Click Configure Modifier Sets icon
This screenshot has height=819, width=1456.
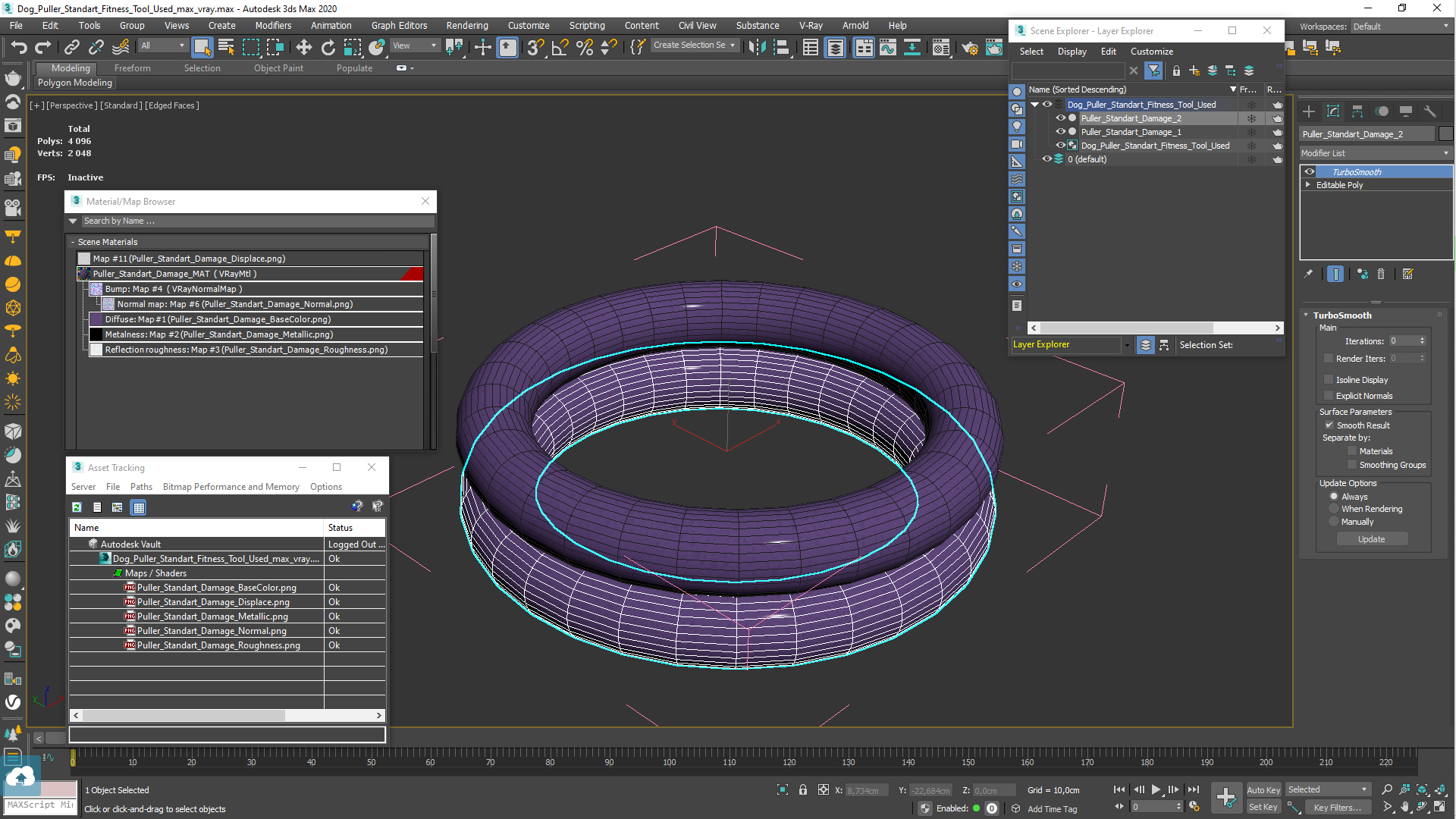[1408, 274]
